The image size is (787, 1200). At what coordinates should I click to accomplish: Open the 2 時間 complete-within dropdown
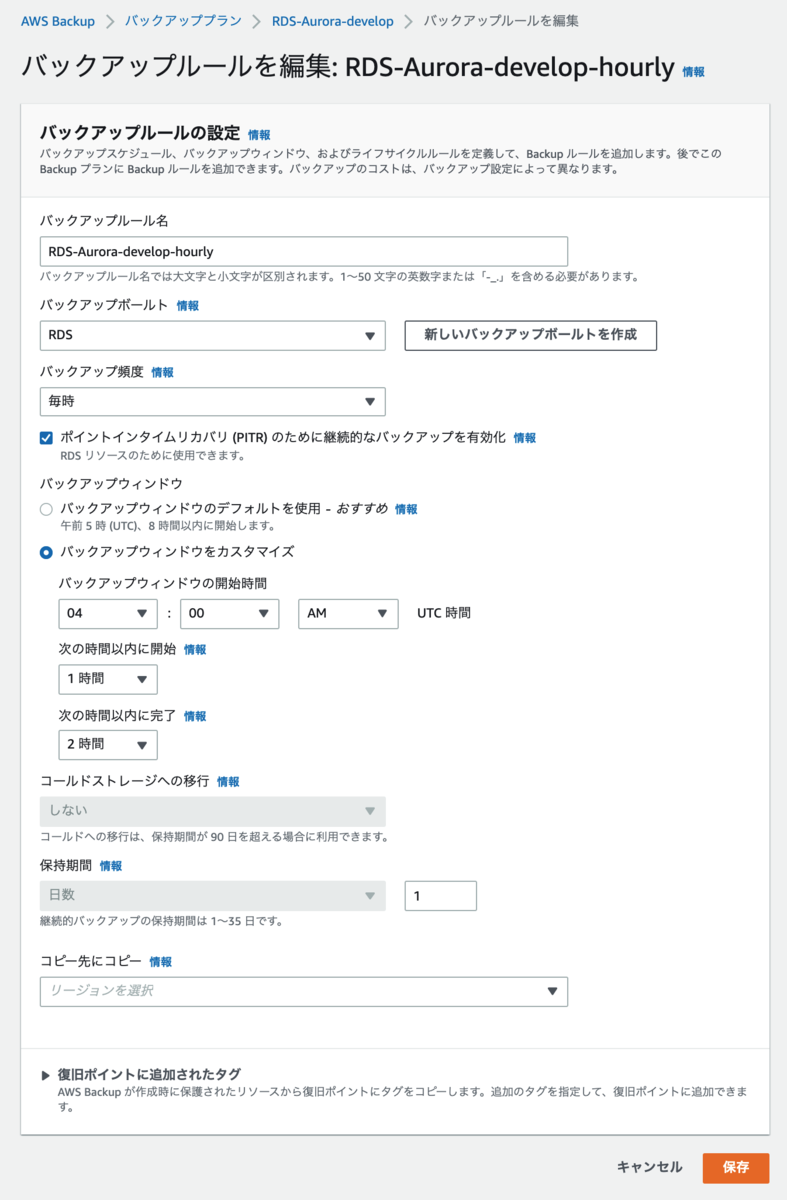pyautogui.click(x=108, y=745)
